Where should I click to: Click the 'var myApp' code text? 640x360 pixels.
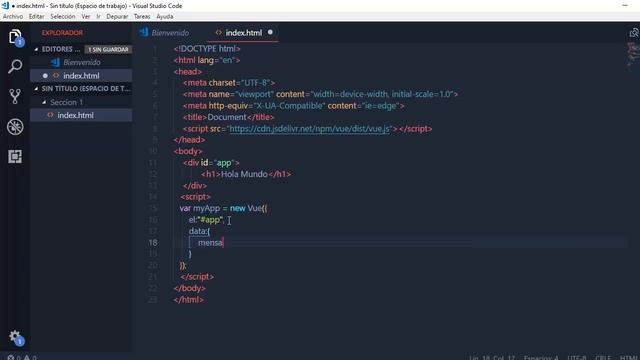click(x=200, y=208)
